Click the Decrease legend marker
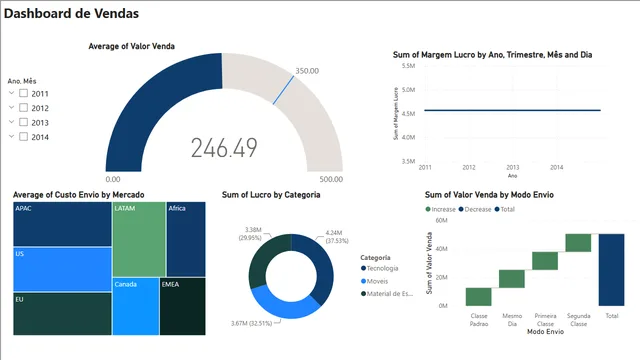This screenshot has height=360, width=640. click(461, 209)
